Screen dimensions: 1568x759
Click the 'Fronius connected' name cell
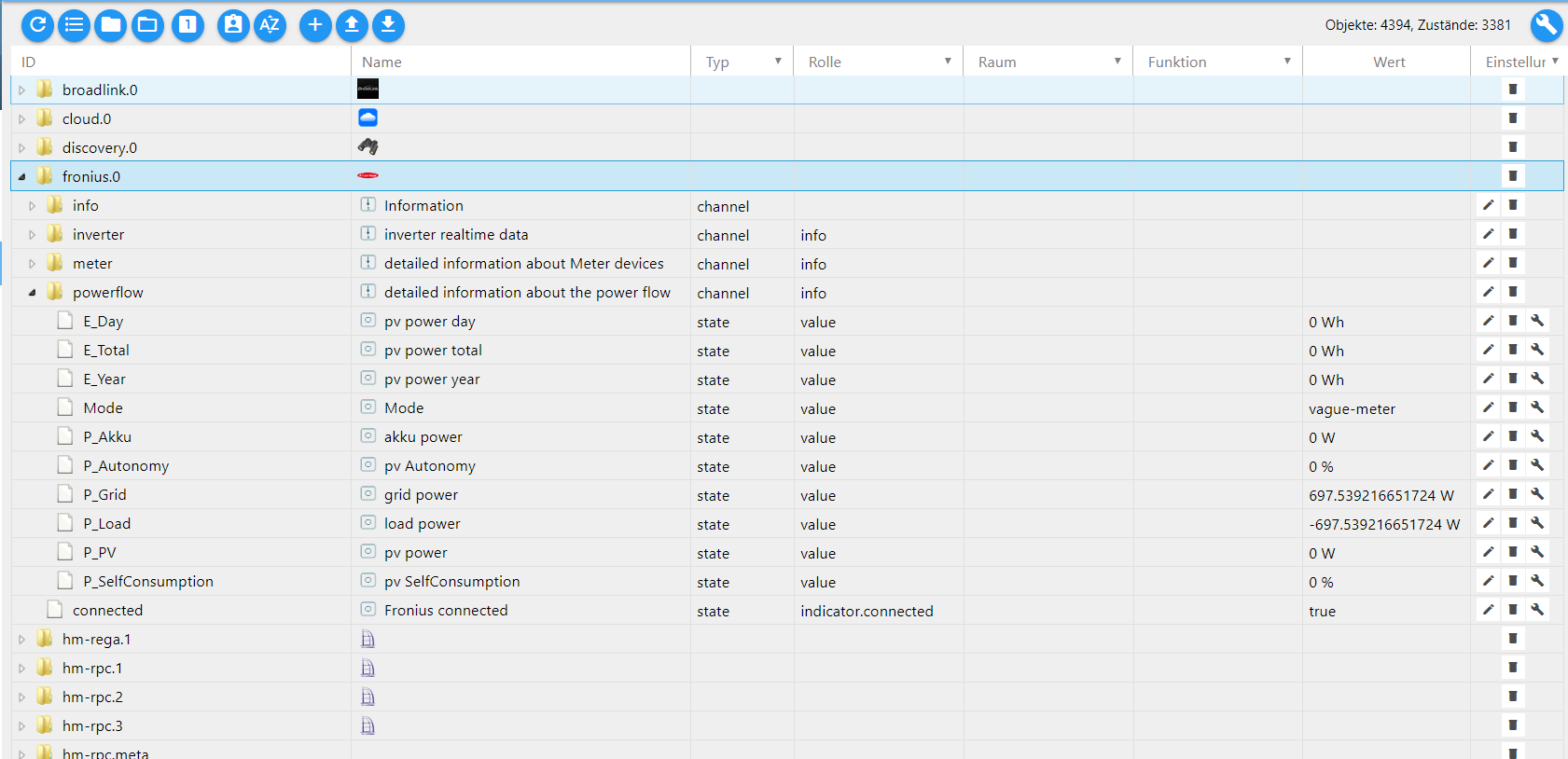pyautogui.click(x=520, y=610)
